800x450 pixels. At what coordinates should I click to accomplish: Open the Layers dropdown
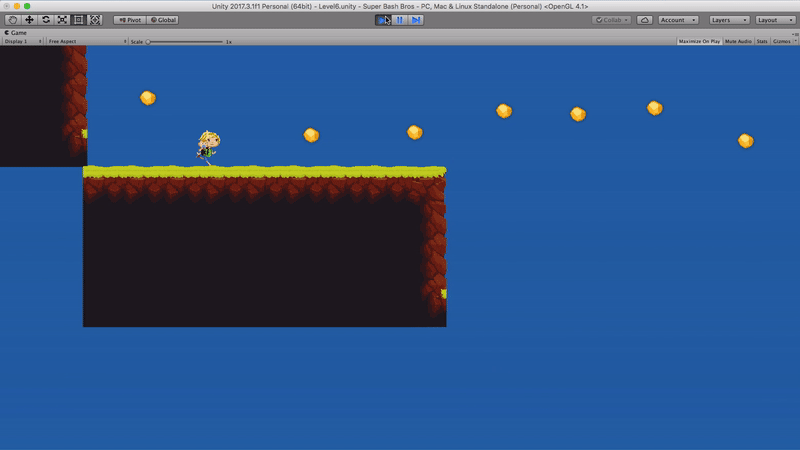coord(727,20)
